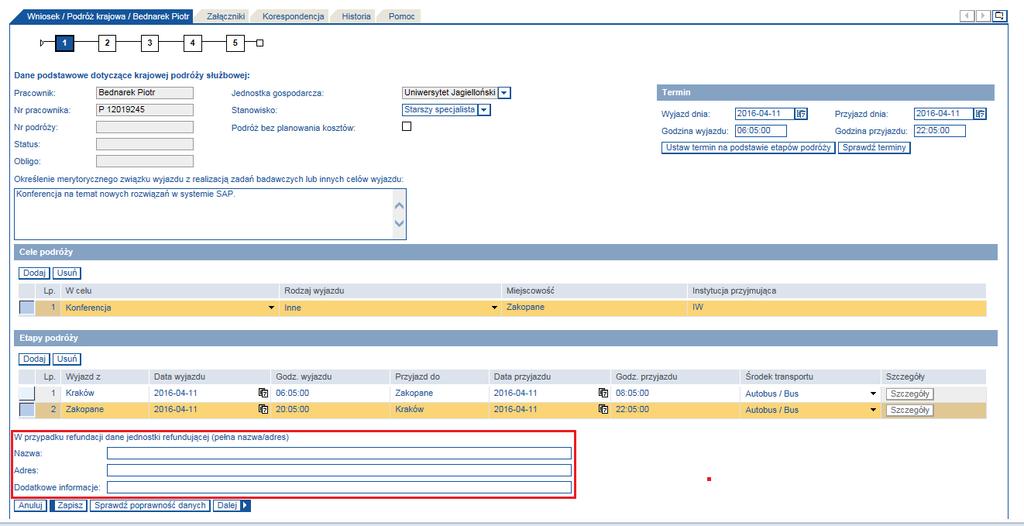Tick Podróż bez planowania kosztów checkbox

pyautogui.click(x=406, y=127)
